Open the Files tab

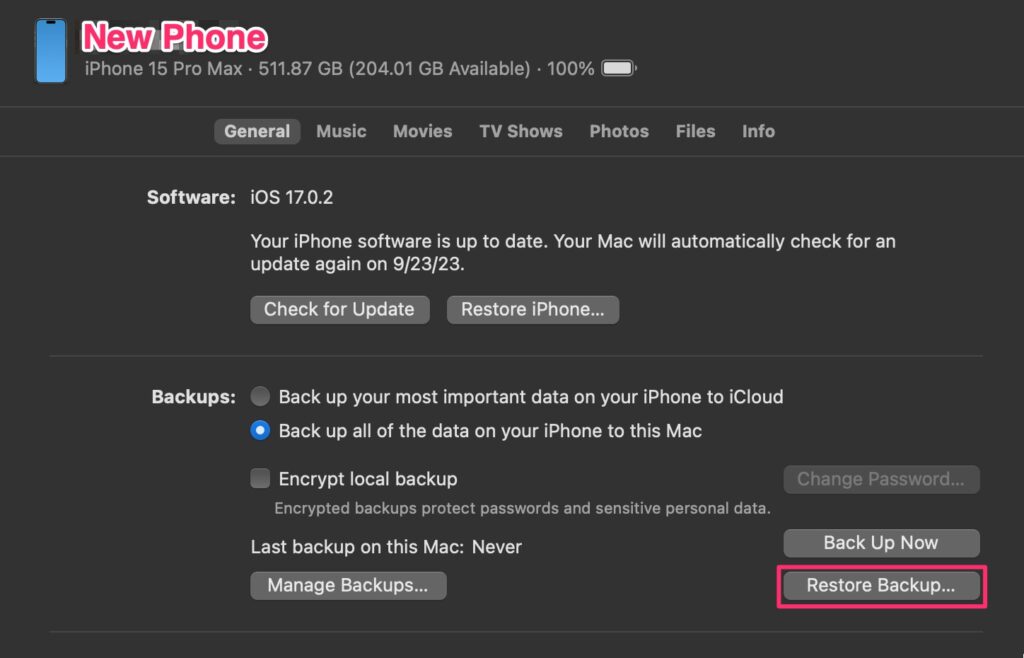click(x=695, y=131)
